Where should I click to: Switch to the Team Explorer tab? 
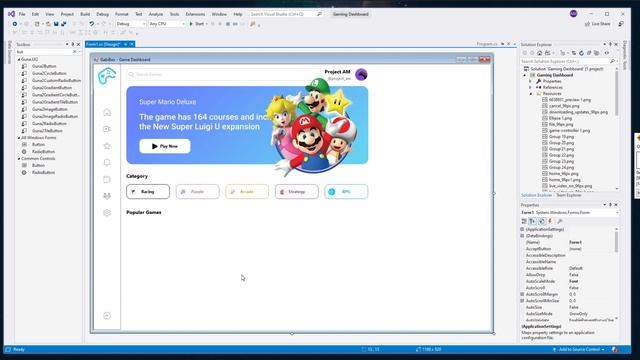click(x=569, y=195)
